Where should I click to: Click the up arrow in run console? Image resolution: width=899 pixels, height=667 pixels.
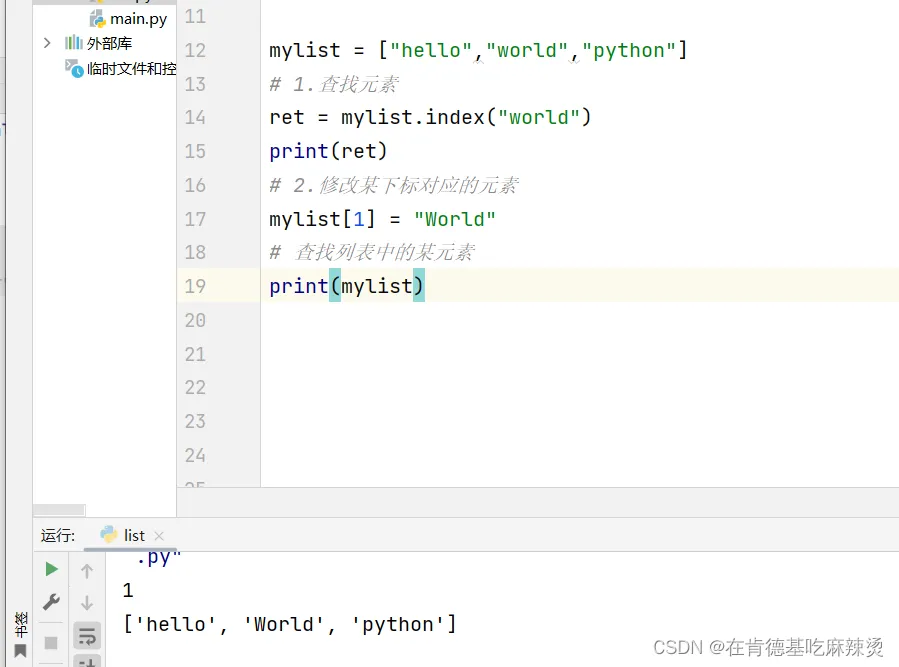[x=87, y=571]
